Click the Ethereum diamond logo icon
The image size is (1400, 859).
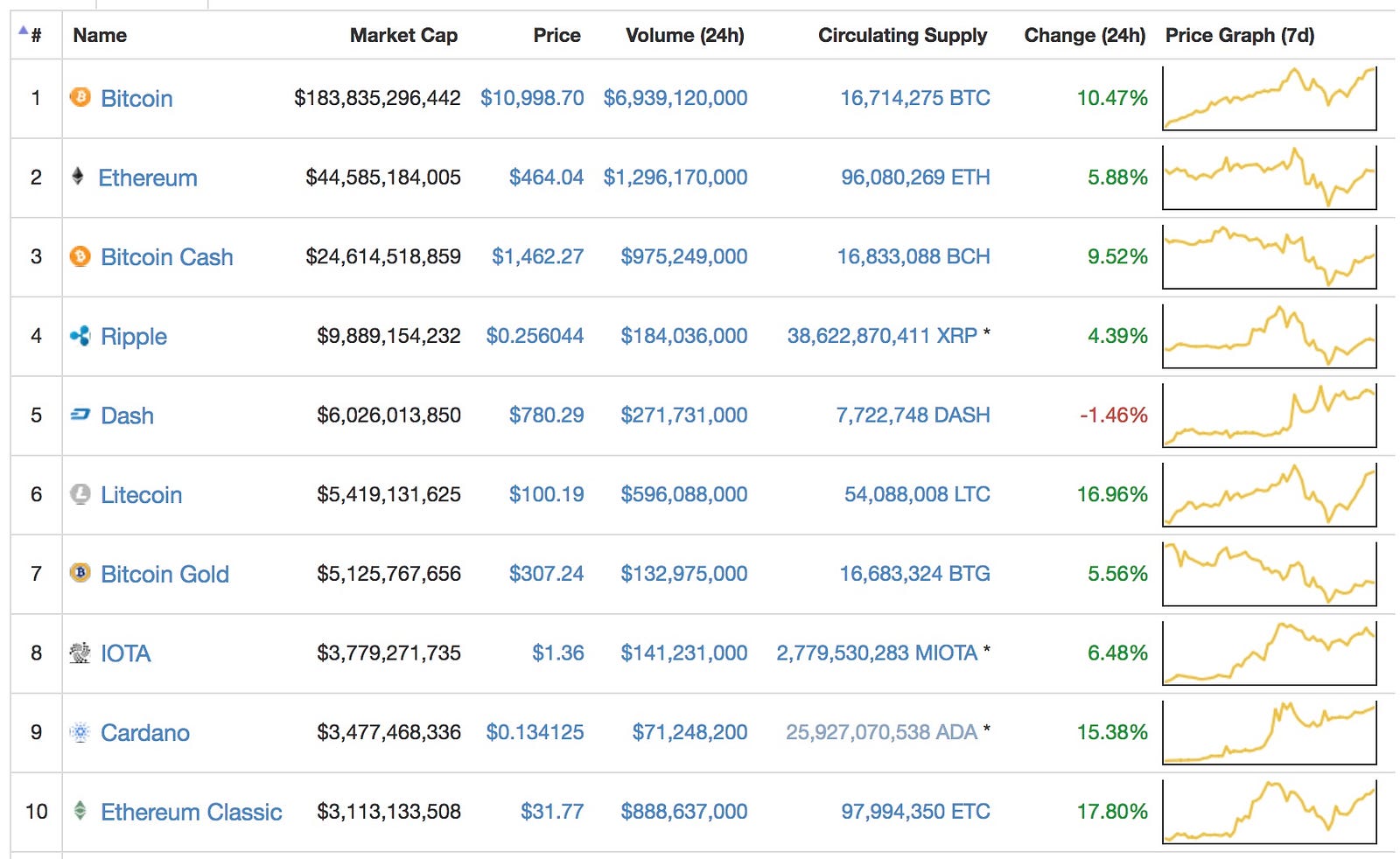click(78, 177)
